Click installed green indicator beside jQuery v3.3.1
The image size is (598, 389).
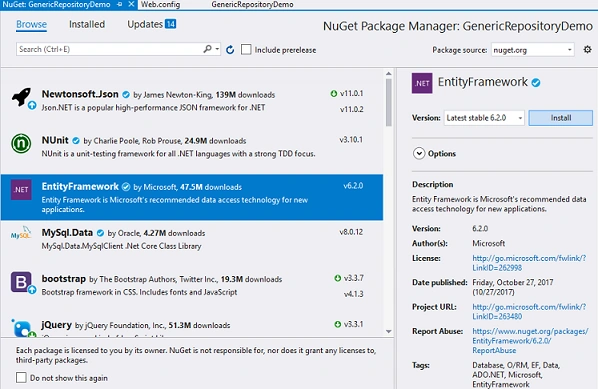tap(338, 324)
